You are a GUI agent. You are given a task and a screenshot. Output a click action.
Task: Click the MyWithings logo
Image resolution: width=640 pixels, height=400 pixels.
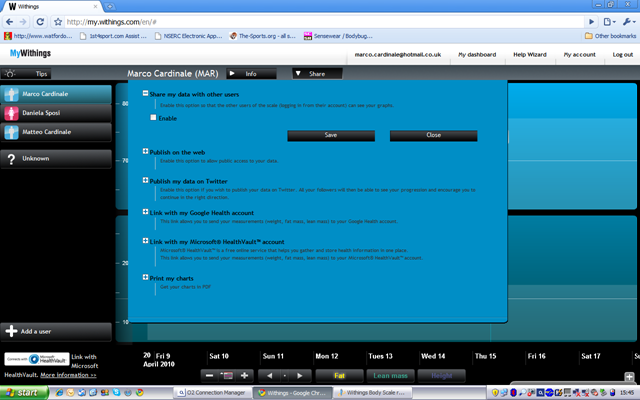click(x=31, y=53)
